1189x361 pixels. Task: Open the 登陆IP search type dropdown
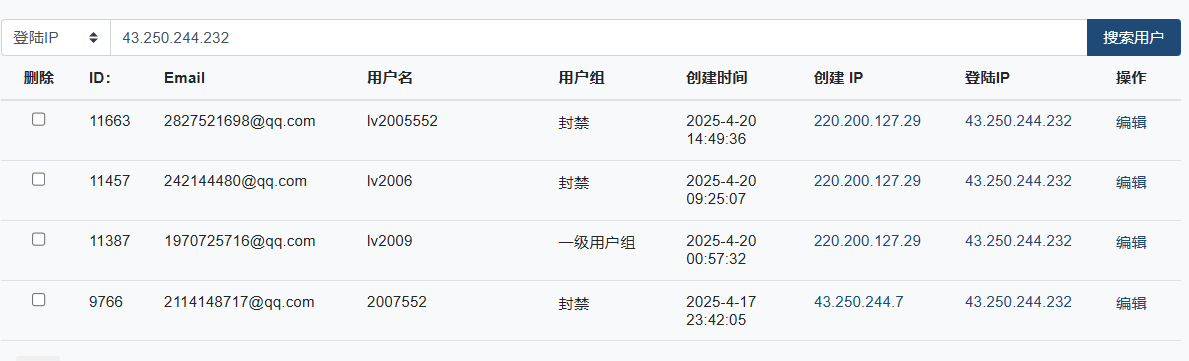(56, 37)
